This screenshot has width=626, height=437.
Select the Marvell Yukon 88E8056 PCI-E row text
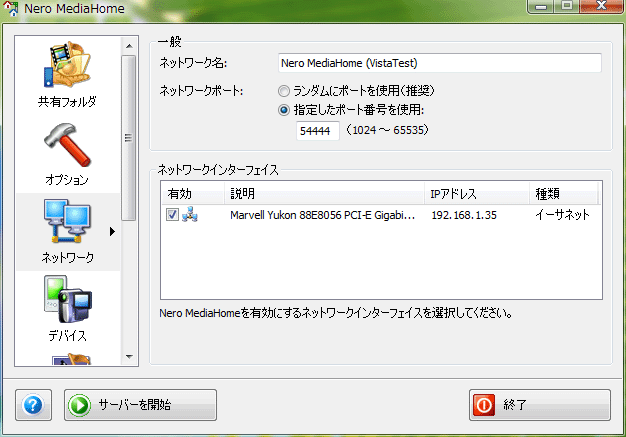[x=323, y=215]
